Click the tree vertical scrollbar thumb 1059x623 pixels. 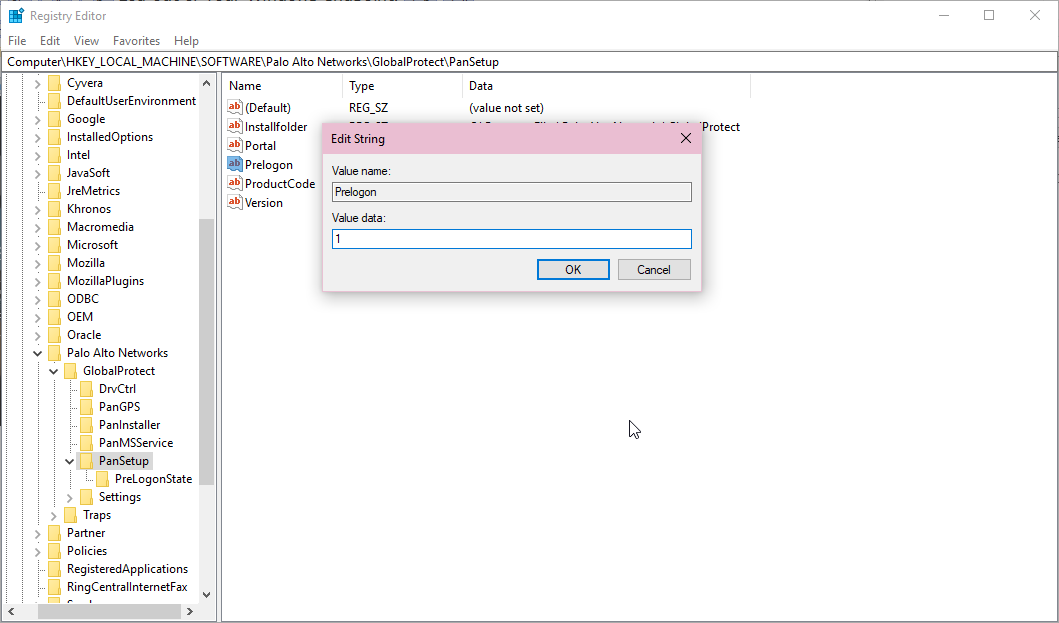(x=207, y=351)
